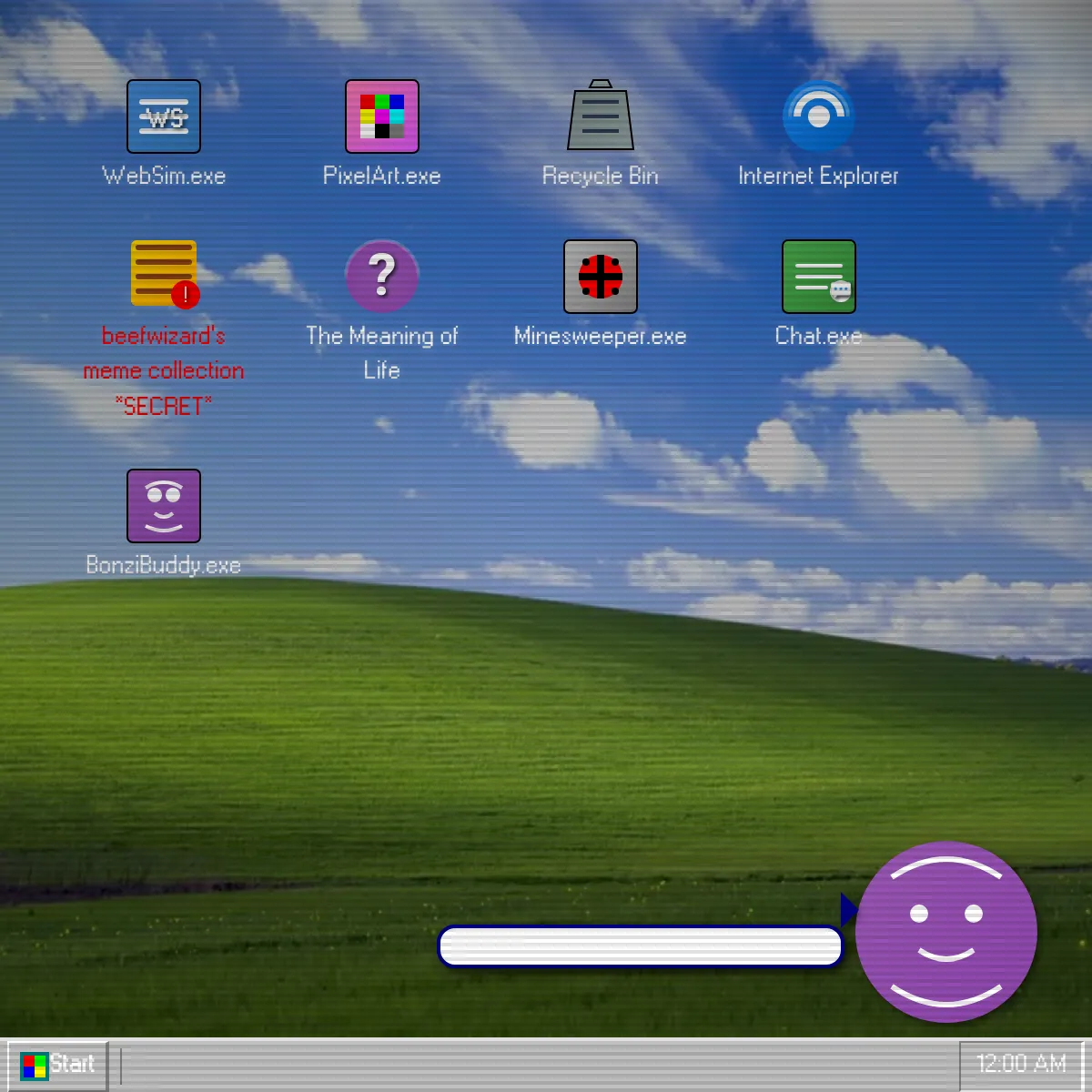Launch the Minesweeper.exe mine icon
This screenshot has width=1092, height=1092.
tap(601, 277)
